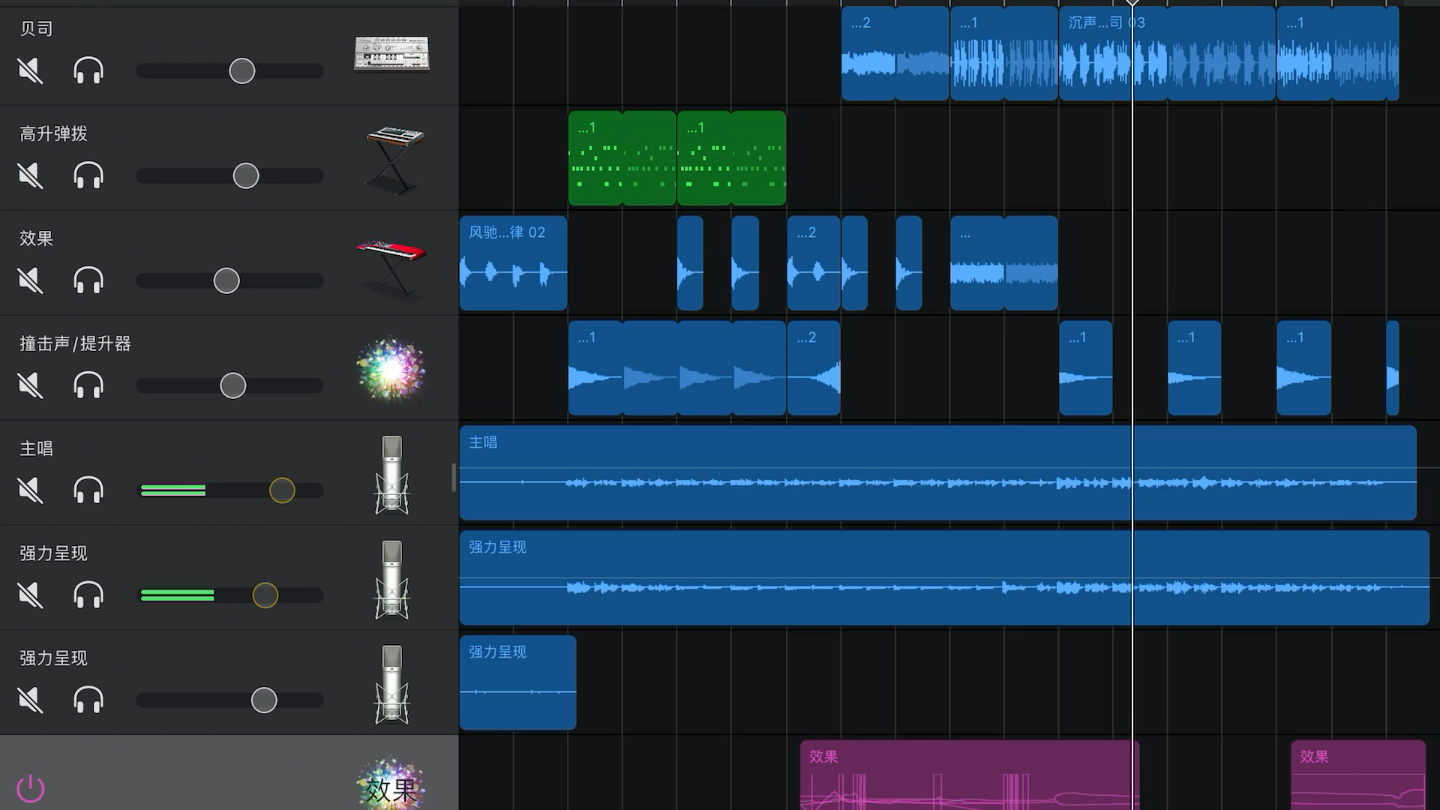Select the 撞击声/提升器 track name
1440x810 pixels.
(x=75, y=343)
